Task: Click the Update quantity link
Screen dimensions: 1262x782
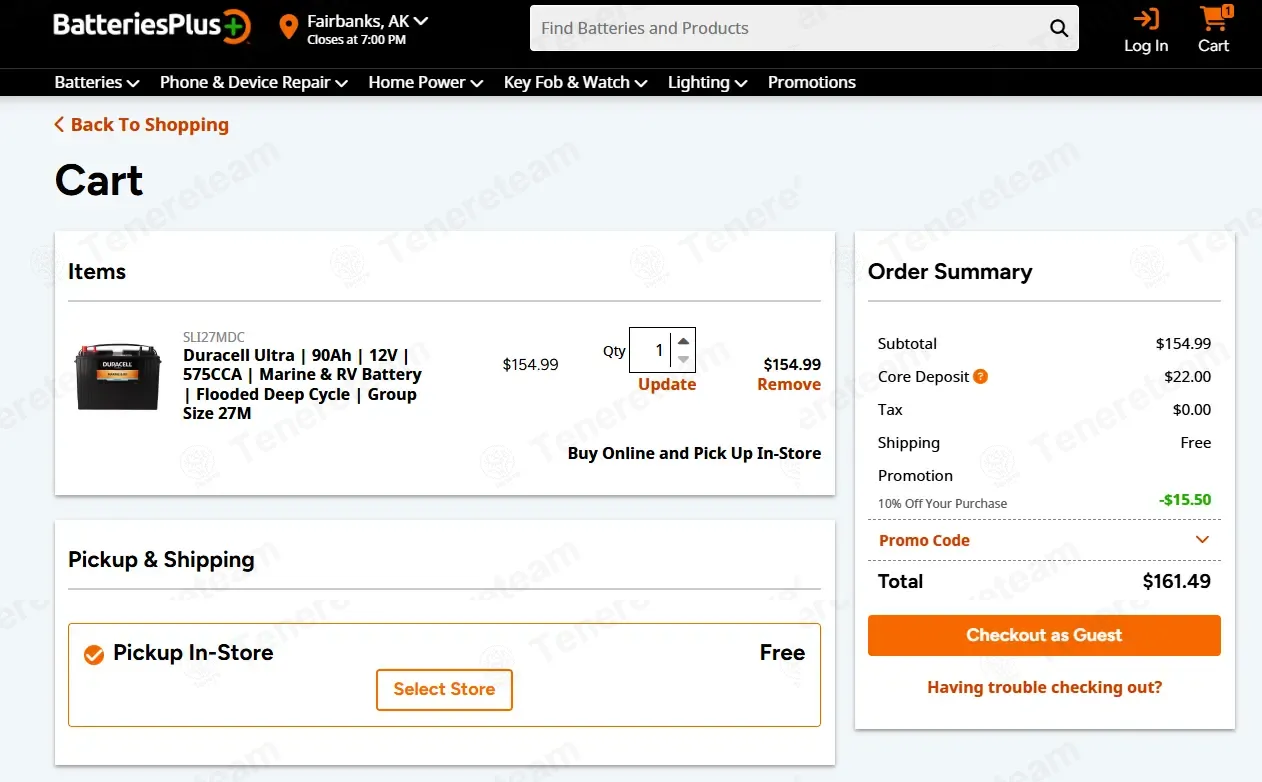Action: (667, 384)
